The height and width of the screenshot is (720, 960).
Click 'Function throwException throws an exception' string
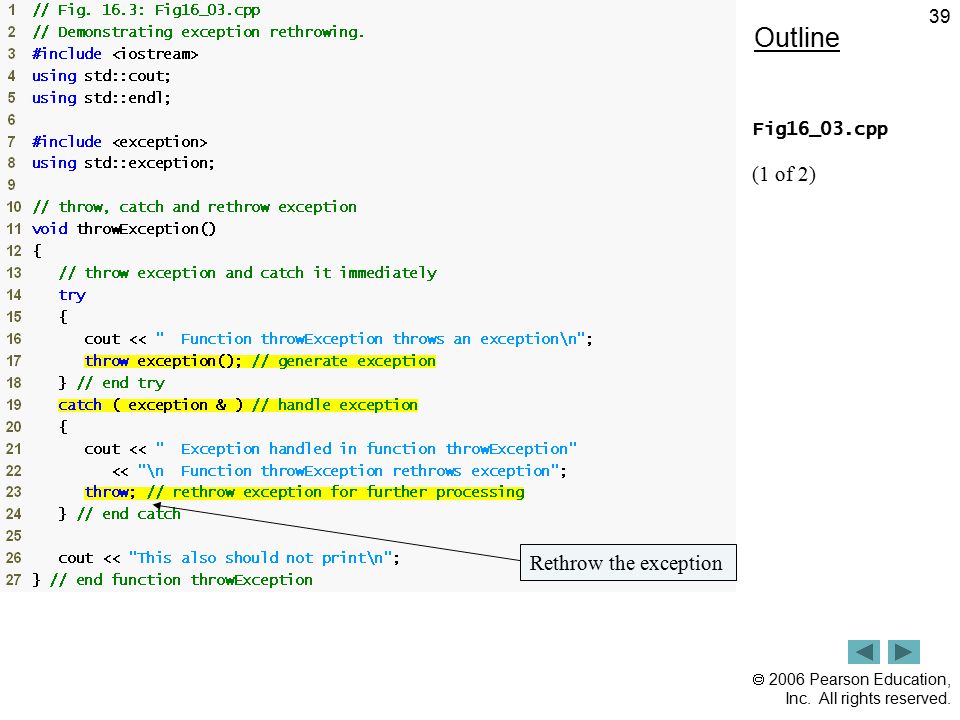(x=371, y=339)
